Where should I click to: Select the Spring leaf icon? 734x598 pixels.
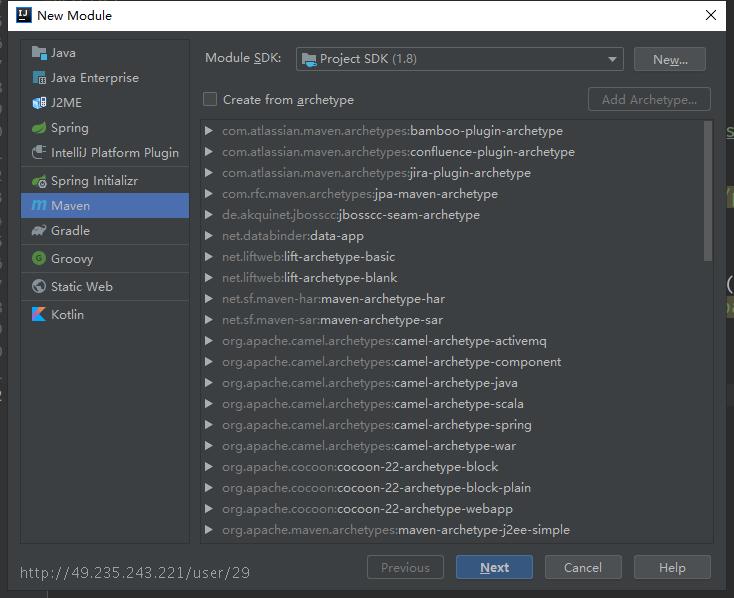[x=39, y=127]
